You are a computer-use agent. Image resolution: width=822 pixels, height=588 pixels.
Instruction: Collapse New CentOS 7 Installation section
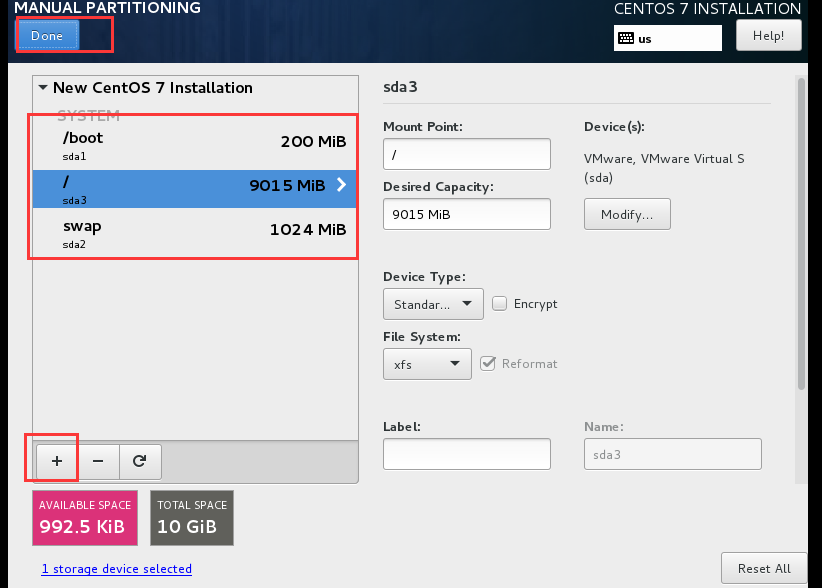click(43, 88)
